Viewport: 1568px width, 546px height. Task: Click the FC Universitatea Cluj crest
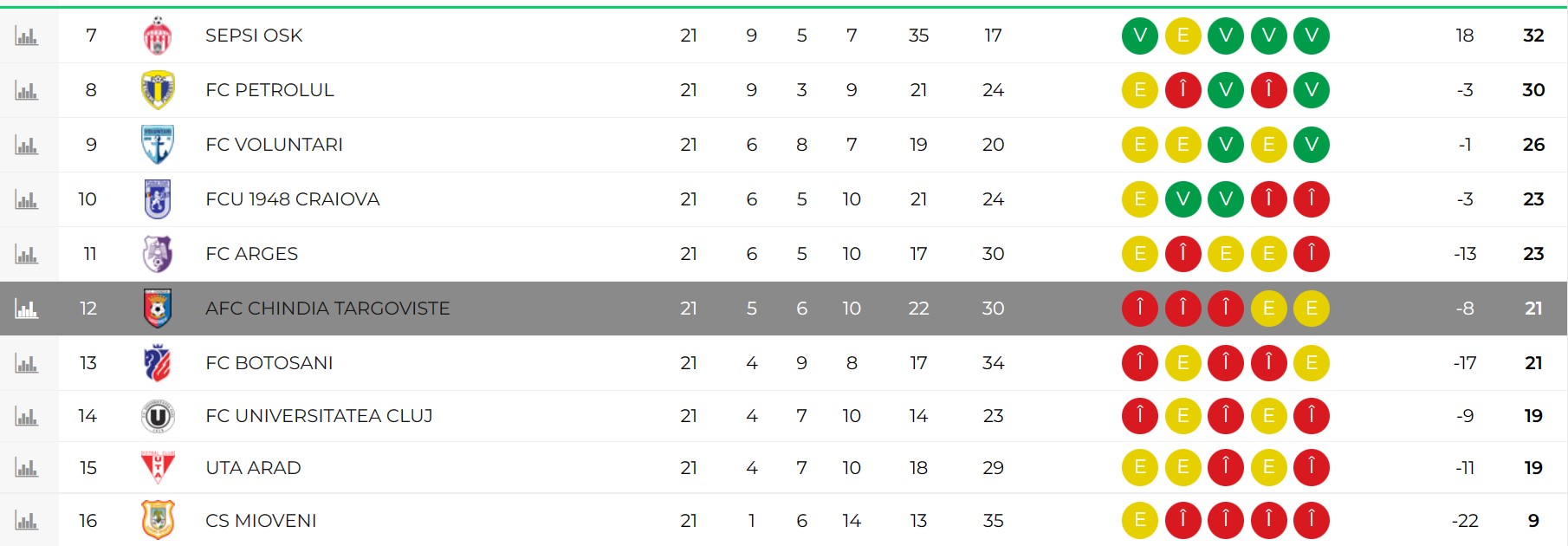pos(158,417)
